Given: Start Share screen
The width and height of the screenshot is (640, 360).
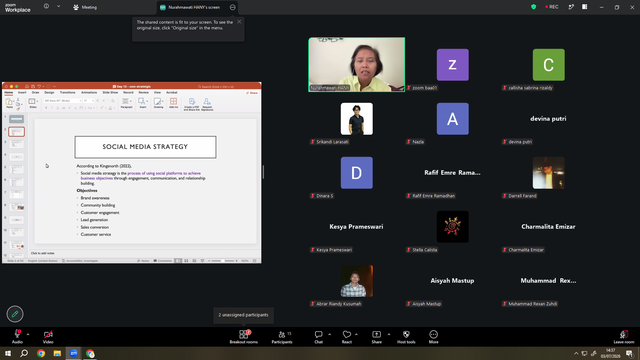Looking at the screenshot, I should (x=376, y=336).
